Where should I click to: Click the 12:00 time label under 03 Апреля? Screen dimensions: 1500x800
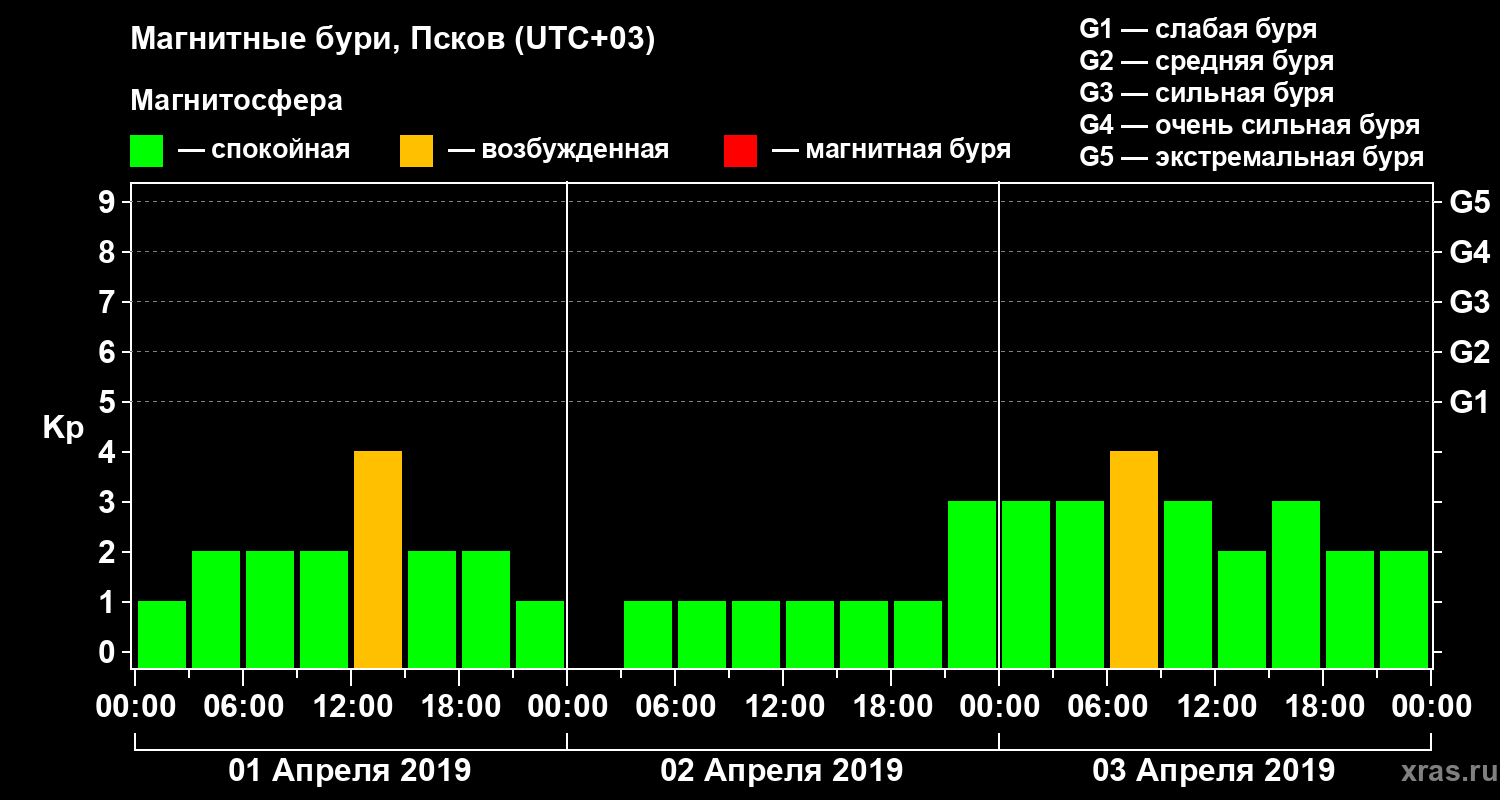[x=1215, y=707]
